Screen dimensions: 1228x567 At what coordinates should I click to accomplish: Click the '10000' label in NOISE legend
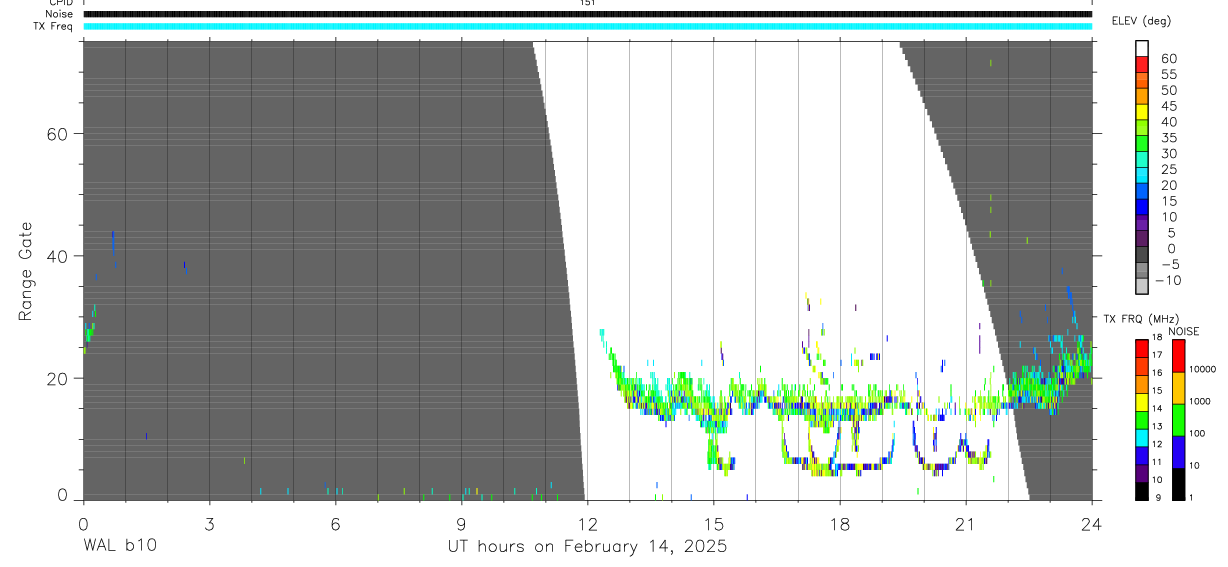(x=1203, y=369)
